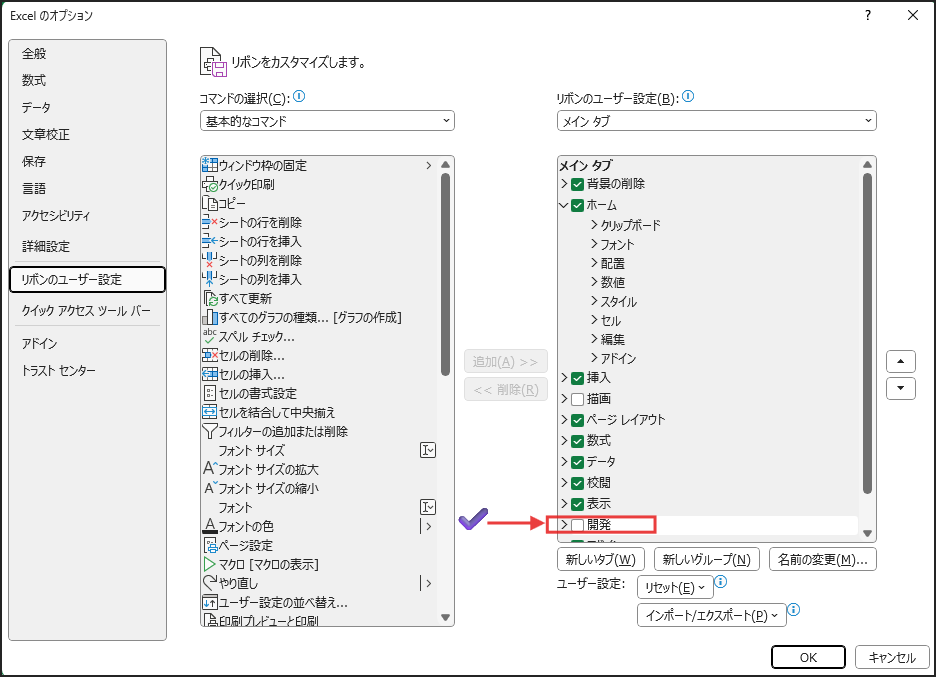The width and height of the screenshot is (936, 677).
Task: Click the ウィンドウ枠の固定 command icon
Action: click(x=210, y=165)
